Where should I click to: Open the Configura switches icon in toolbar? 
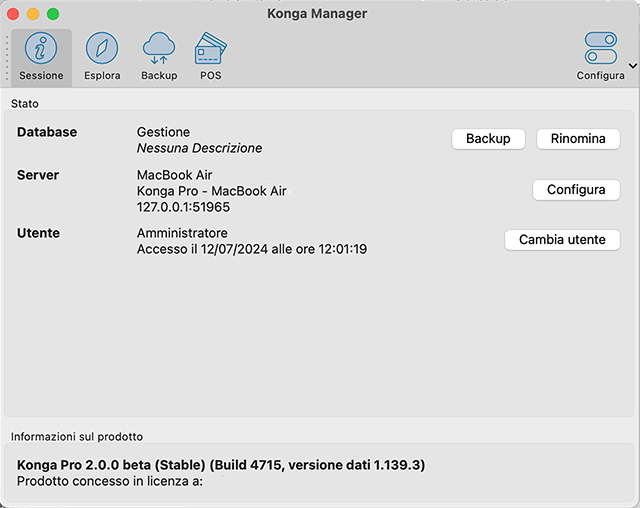[x=600, y=48]
